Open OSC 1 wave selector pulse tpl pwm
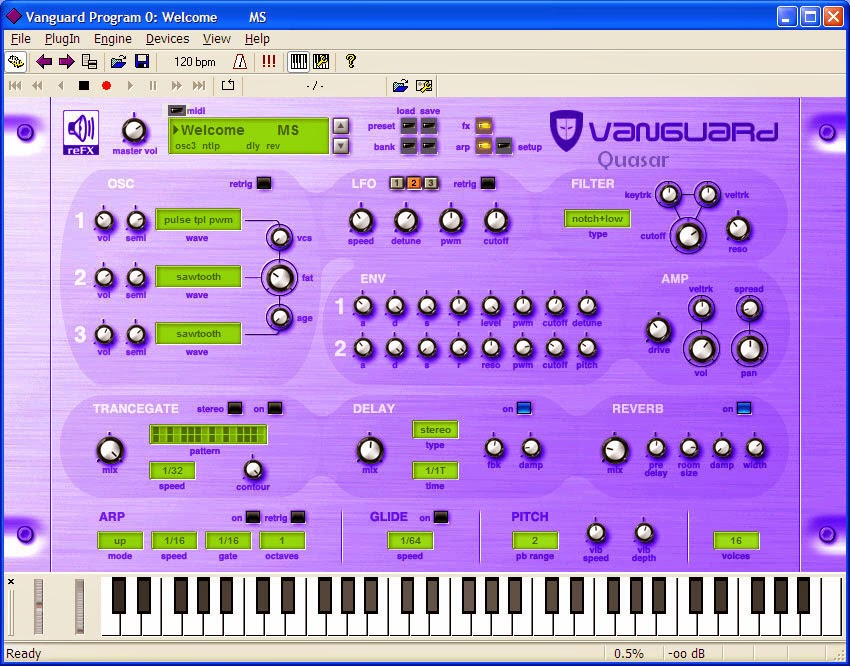Viewport: 850px width, 666px height. 198,219
